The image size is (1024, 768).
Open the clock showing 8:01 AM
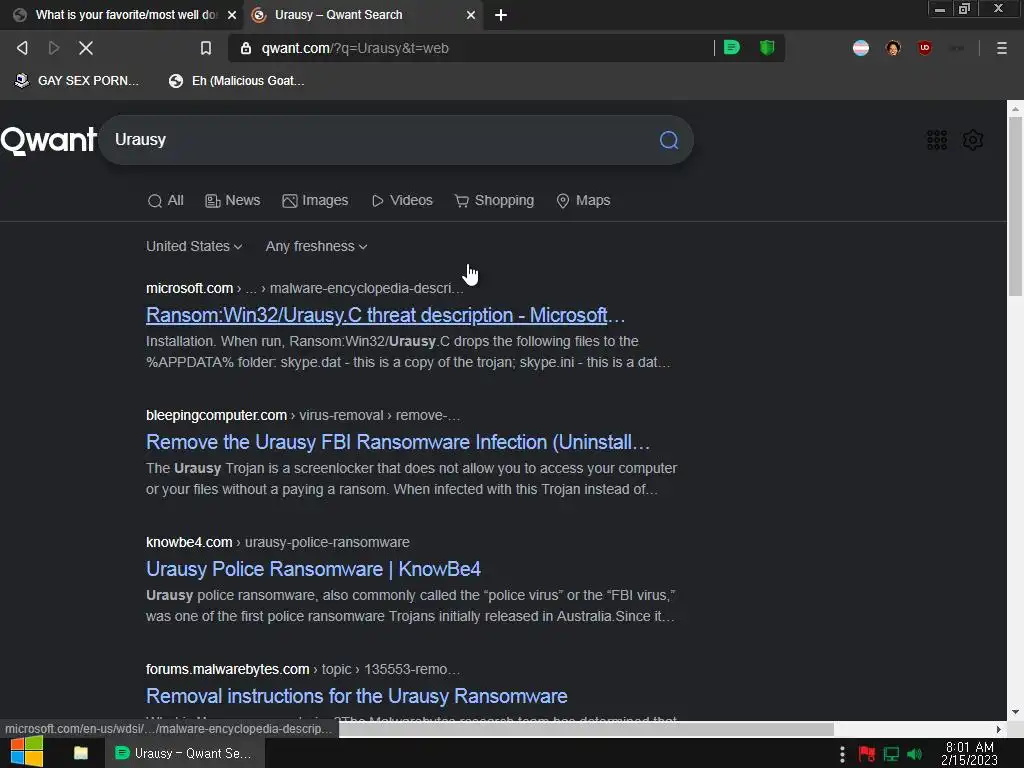970,753
